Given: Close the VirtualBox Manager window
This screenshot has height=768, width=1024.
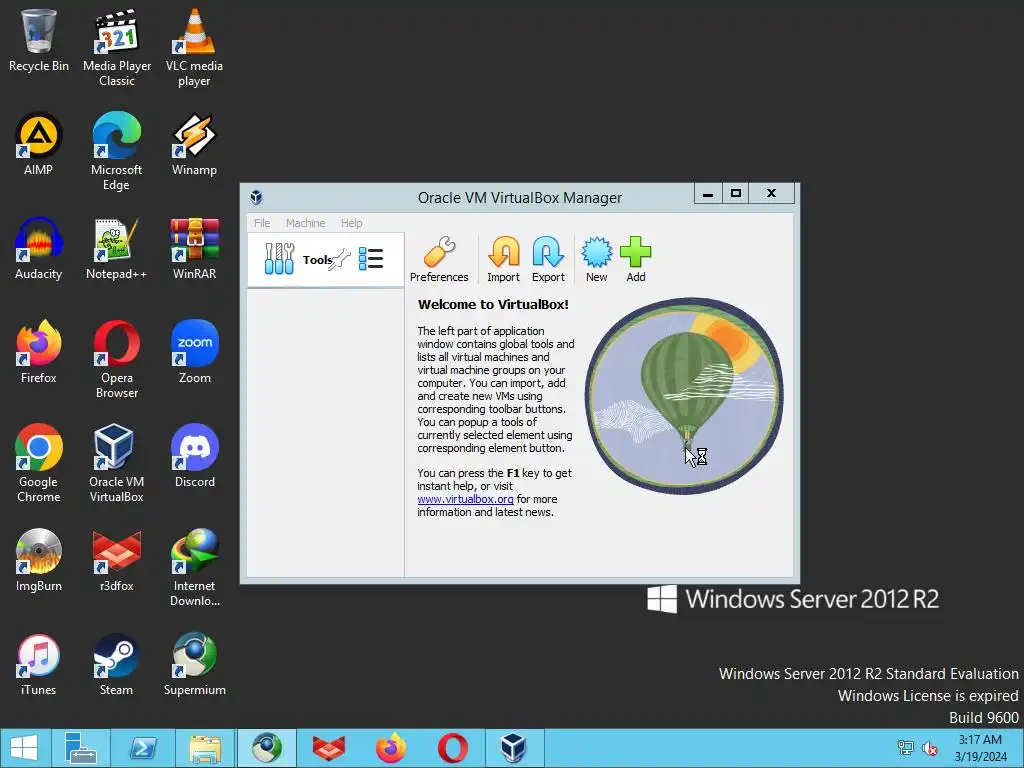Looking at the screenshot, I should (x=771, y=193).
